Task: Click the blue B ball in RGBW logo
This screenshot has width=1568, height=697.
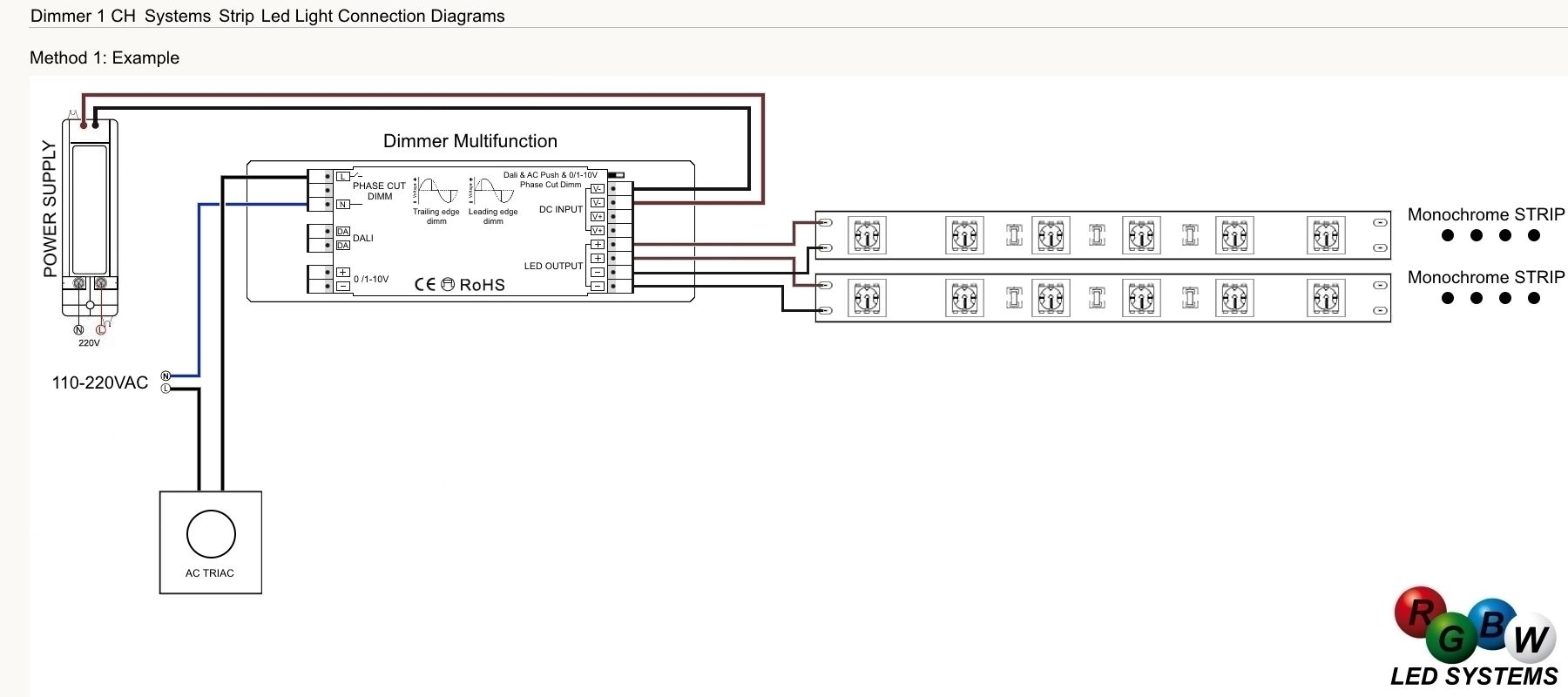Action: [x=1492, y=623]
